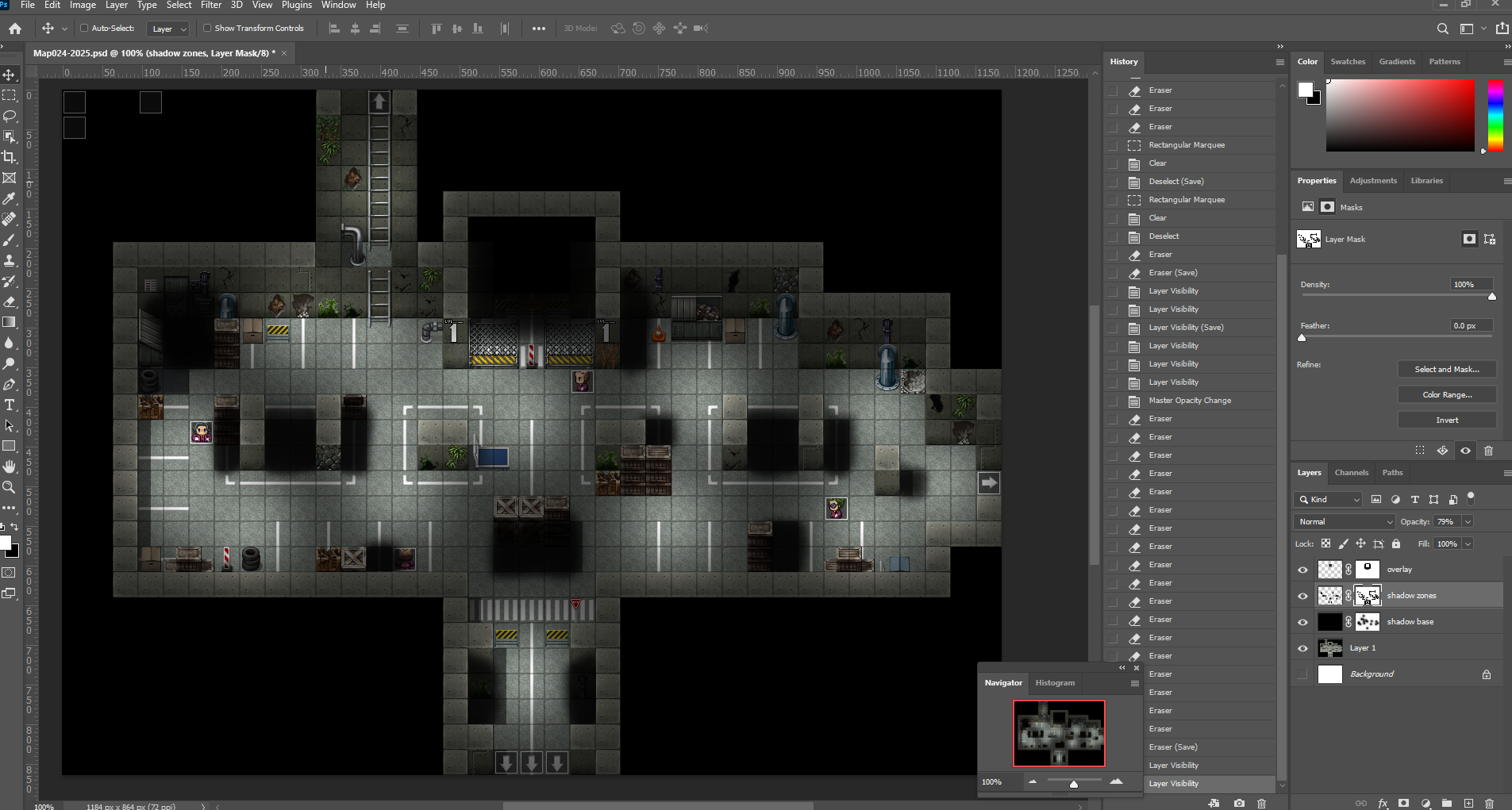Select the Crop tool
1512x810 pixels.
pyautogui.click(x=10, y=157)
